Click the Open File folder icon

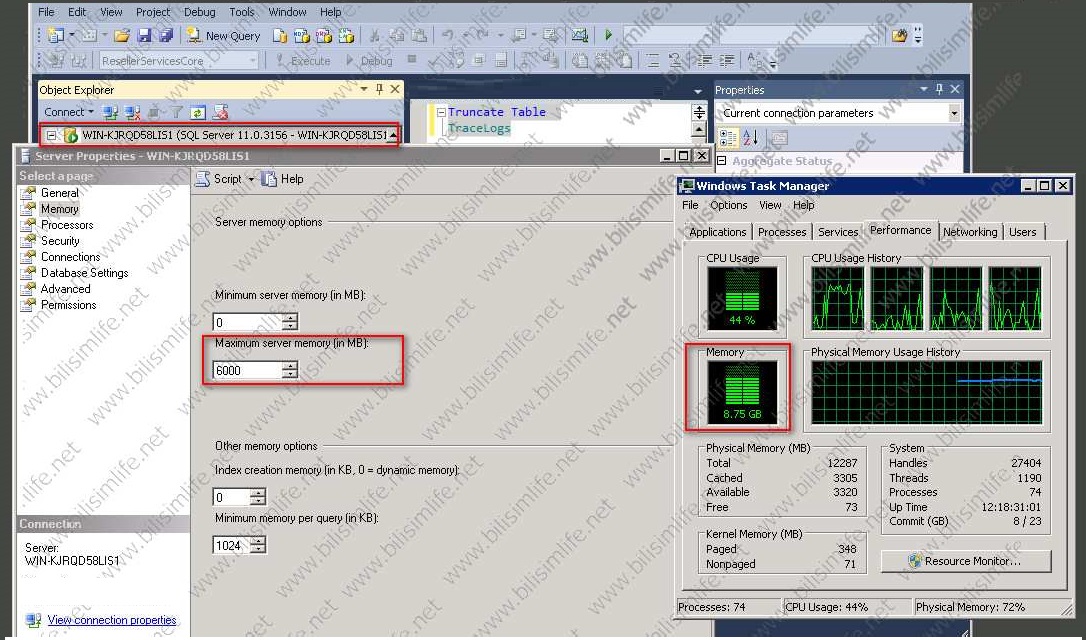coord(122,35)
